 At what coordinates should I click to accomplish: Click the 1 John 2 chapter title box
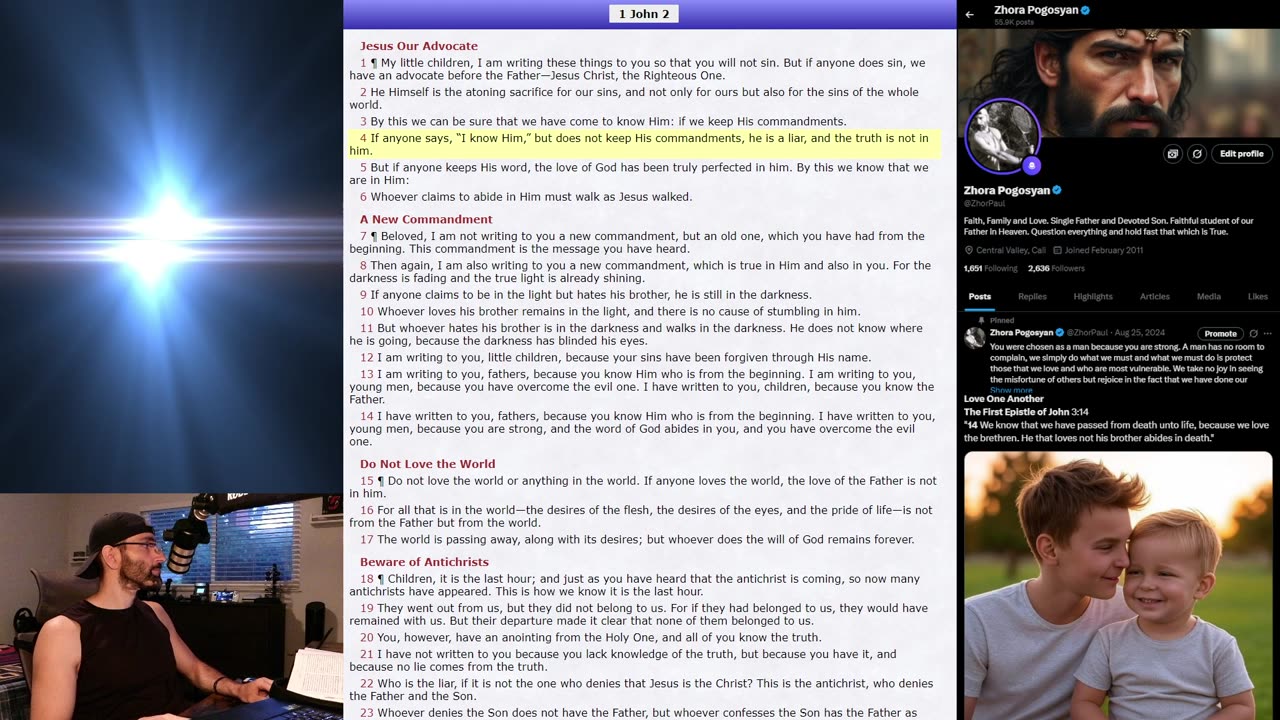(644, 14)
